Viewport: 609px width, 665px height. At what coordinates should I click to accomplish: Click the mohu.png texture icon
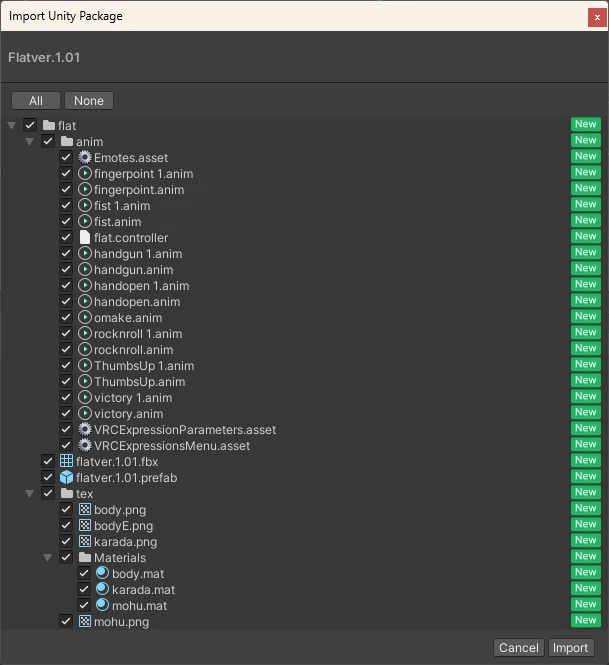(x=85, y=621)
